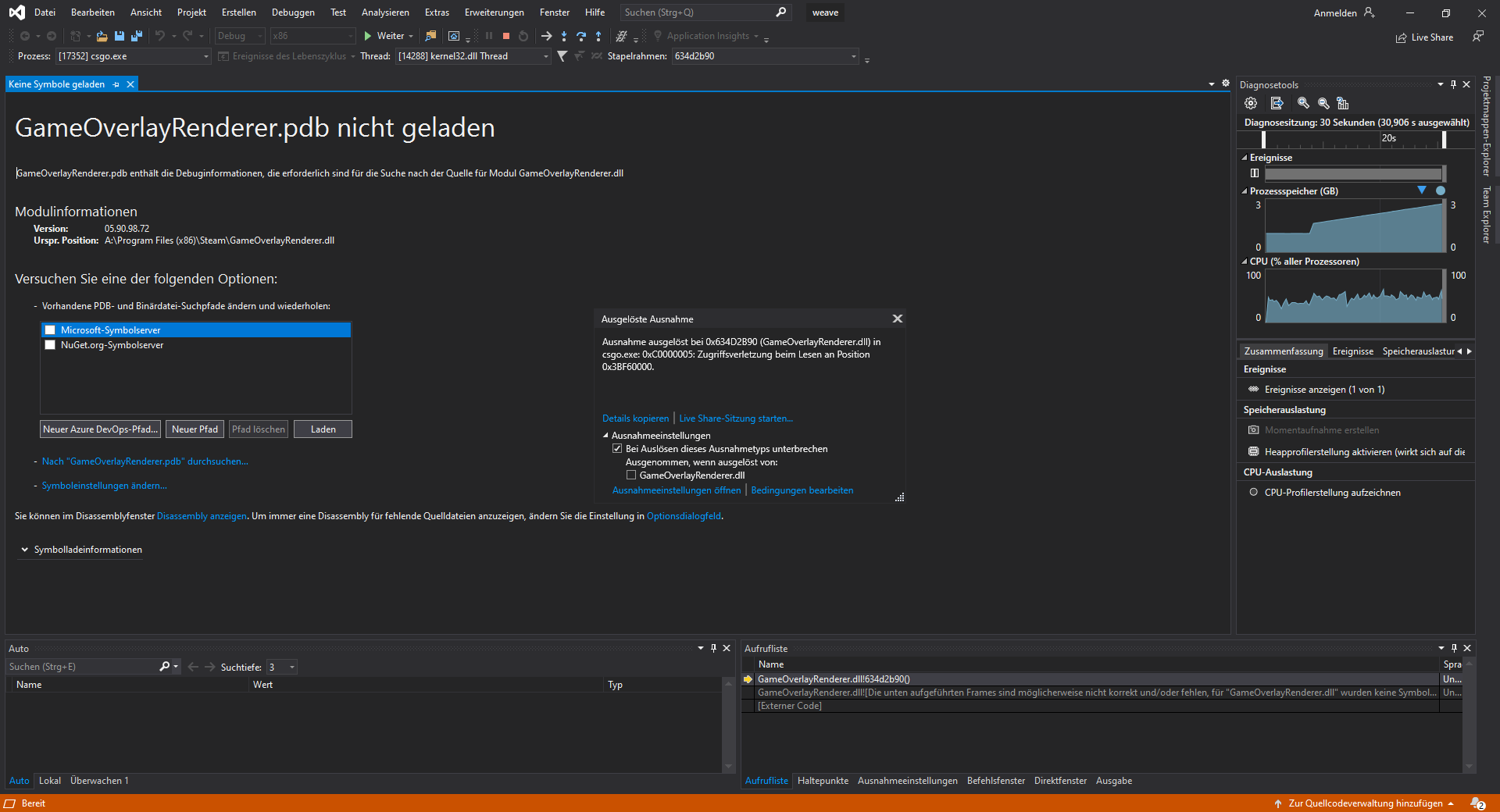Click the search magnifier in top search box
1500x812 pixels.
point(780,12)
